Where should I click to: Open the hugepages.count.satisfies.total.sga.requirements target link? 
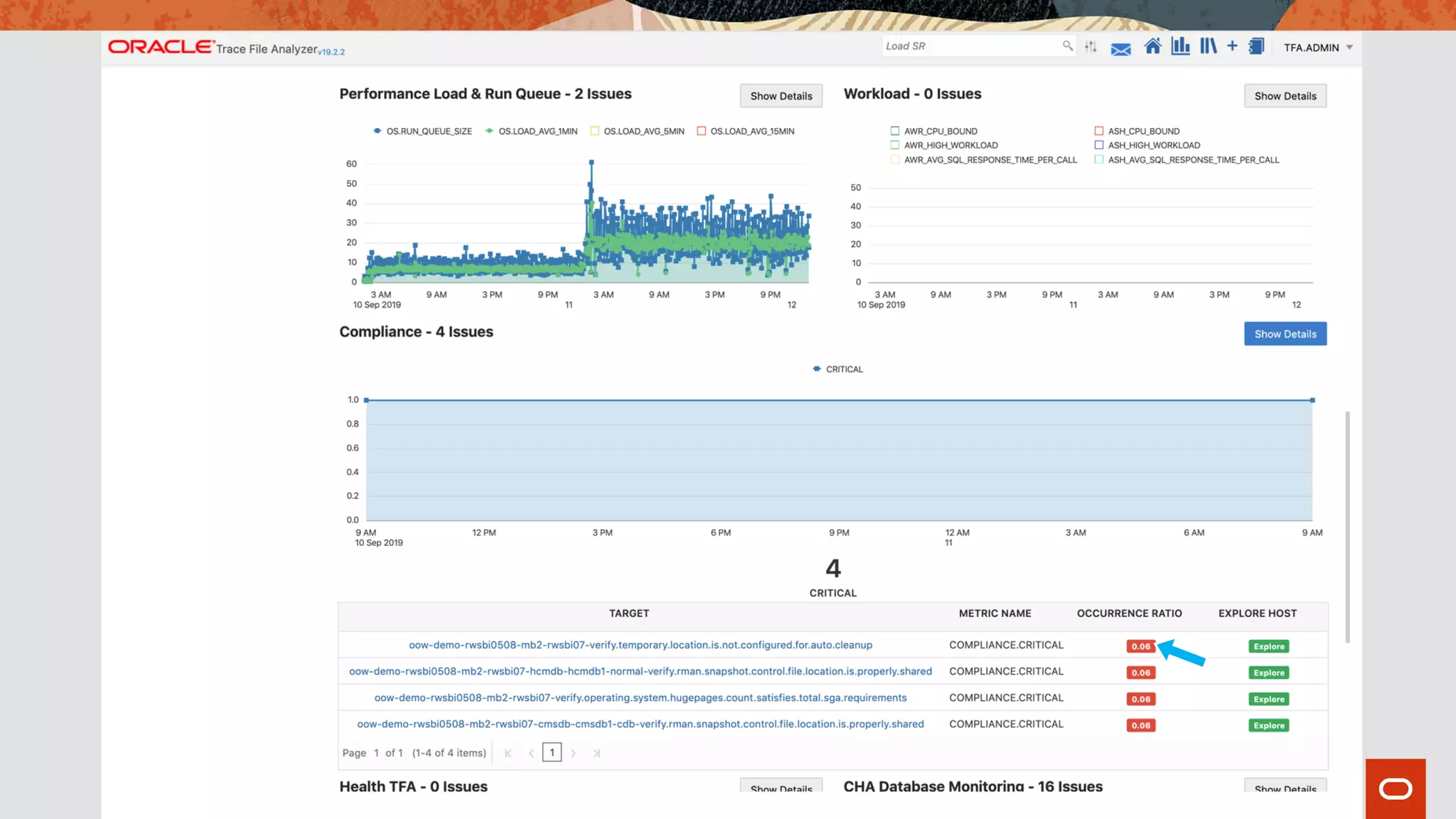(x=640, y=697)
